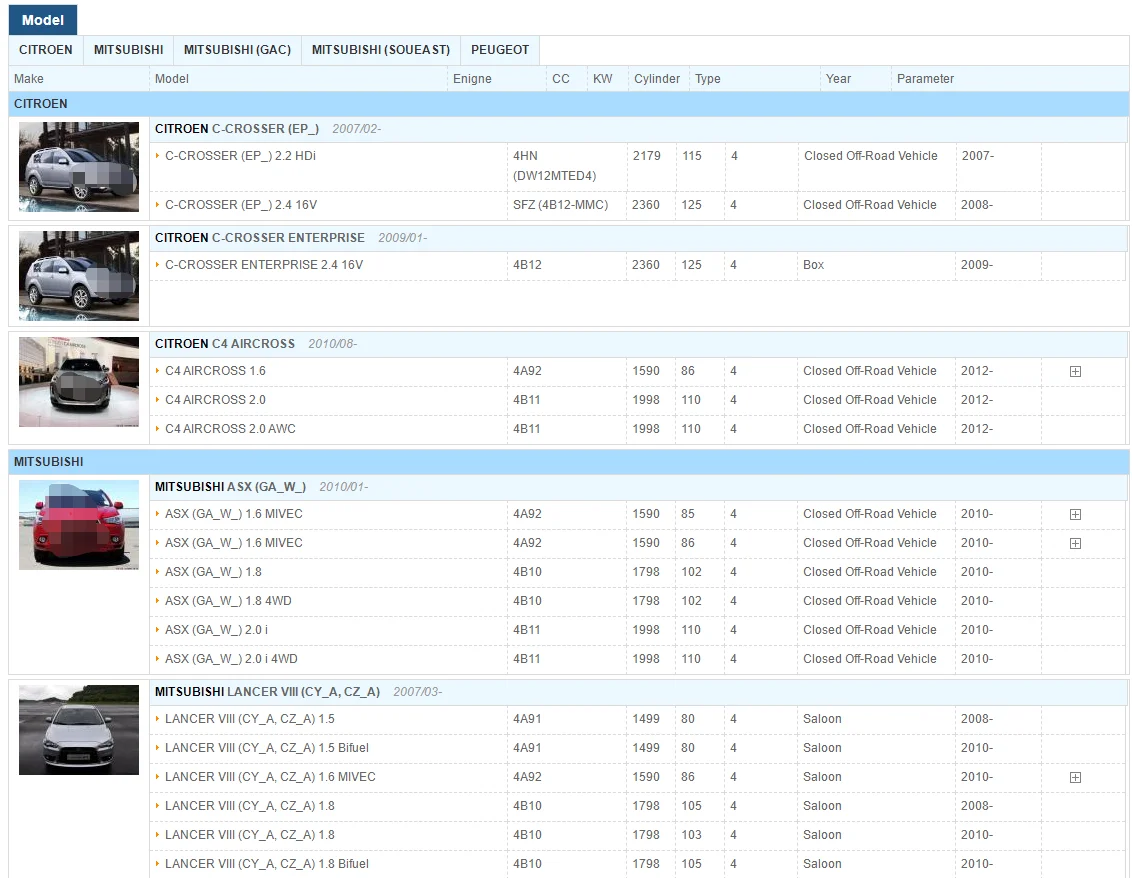This screenshot has height=878, width=1132.
Task: Open the red Mitsubishi ASX thumbnail
Action: pos(79,525)
